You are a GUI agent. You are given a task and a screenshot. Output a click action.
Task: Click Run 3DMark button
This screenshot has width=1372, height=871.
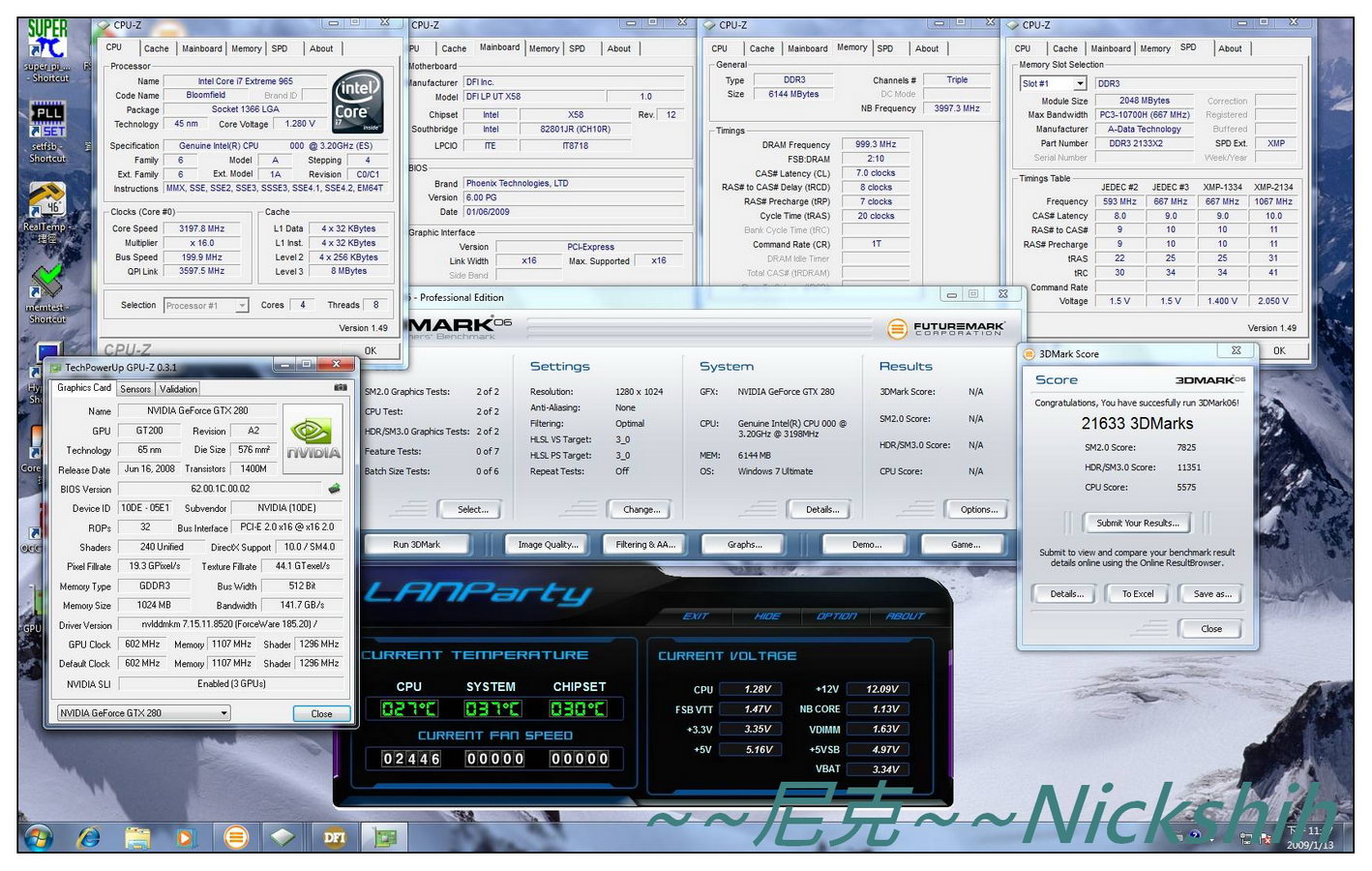coord(416,545)
